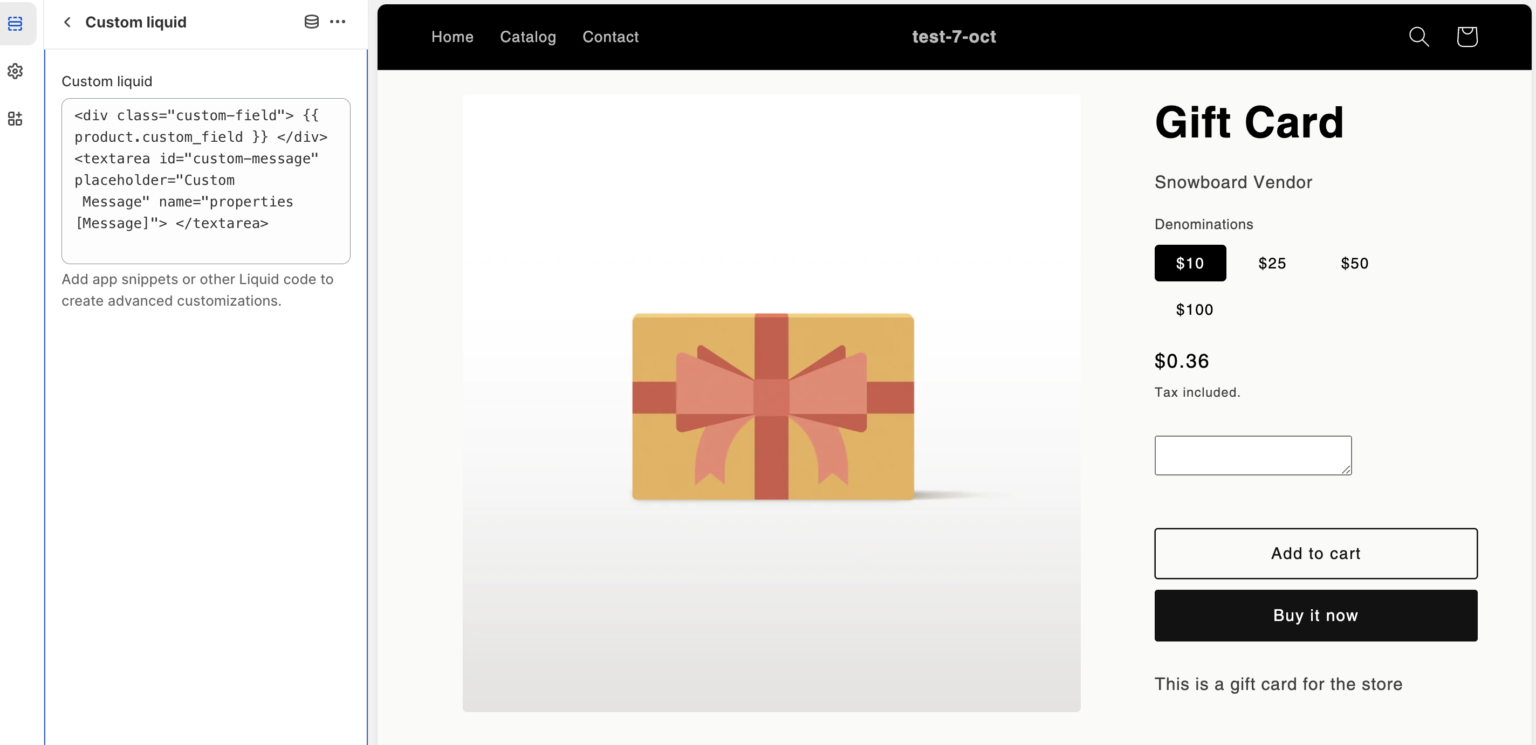Image resolution: width=1536 pixels, height=745 pixels.
Task: Open the App embeds icon in sidebar
Action: (15, 118)
